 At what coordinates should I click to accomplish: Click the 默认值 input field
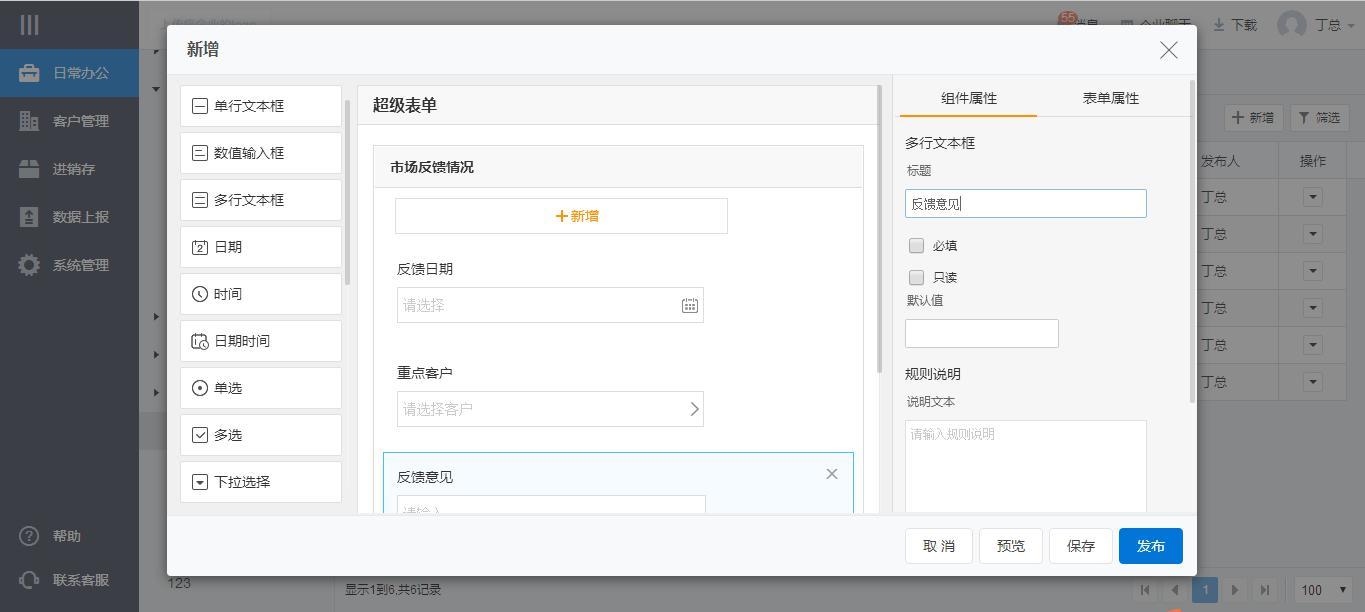point(981,334)
